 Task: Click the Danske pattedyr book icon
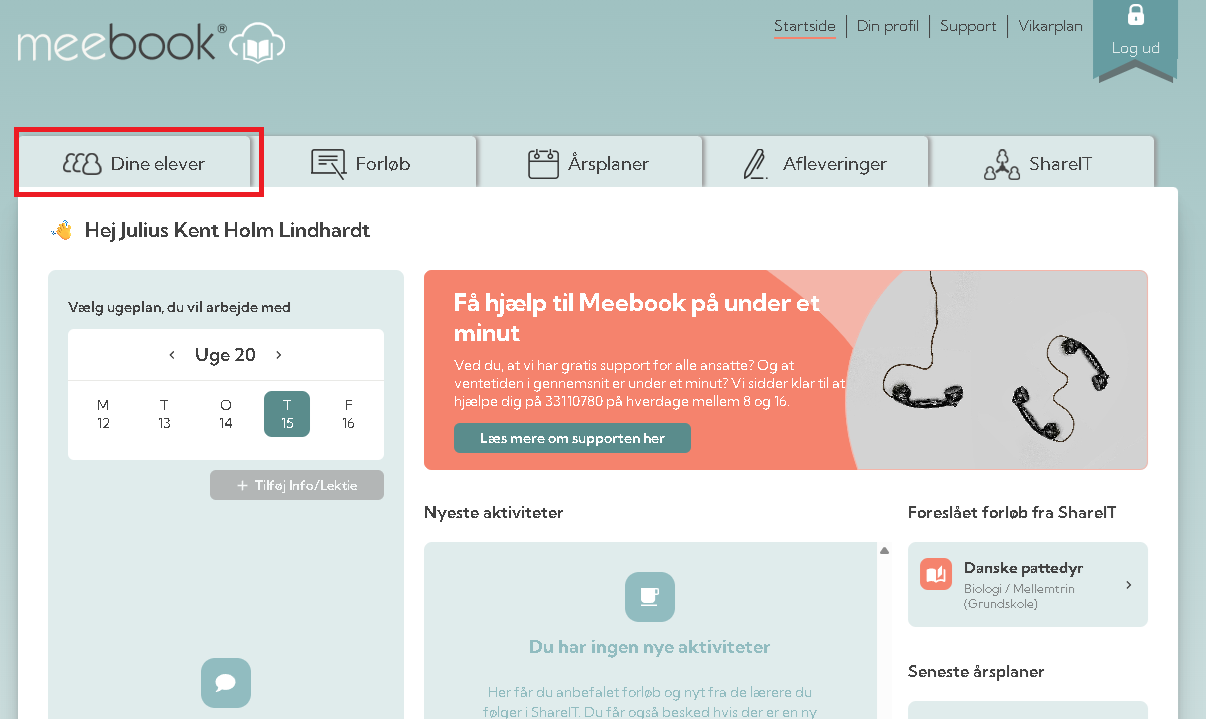[936, 574]
